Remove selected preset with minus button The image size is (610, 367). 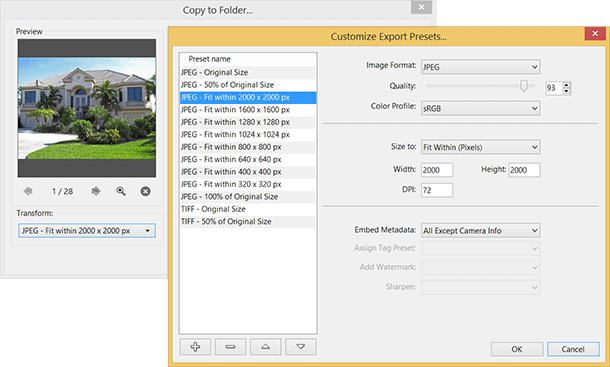[230, 347]
